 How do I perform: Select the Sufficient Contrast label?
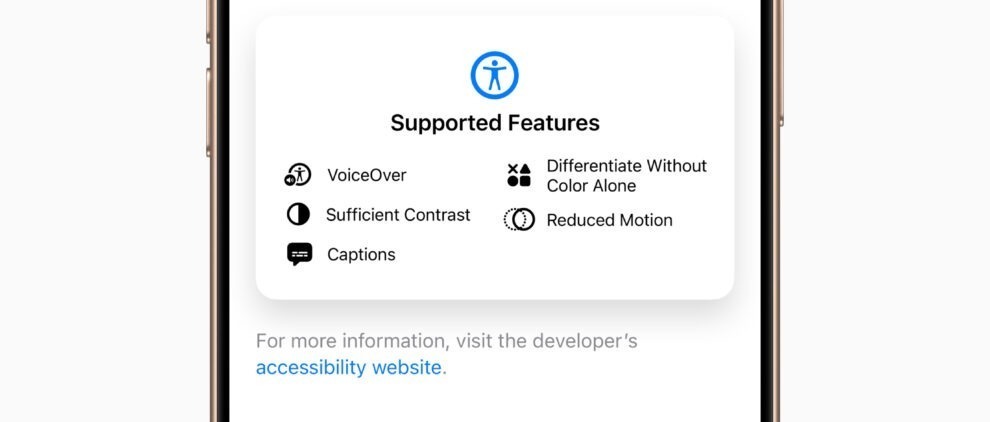pyautogui.click(x=398, y=215)
